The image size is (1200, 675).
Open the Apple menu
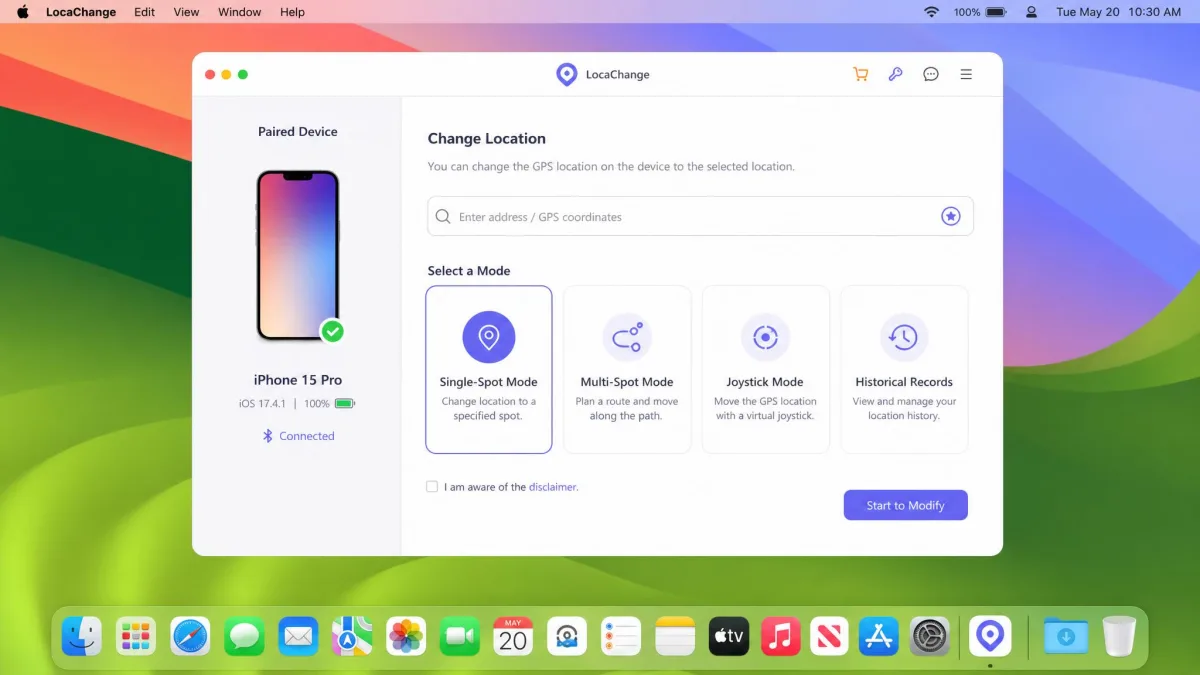click(x=23, y=12)
